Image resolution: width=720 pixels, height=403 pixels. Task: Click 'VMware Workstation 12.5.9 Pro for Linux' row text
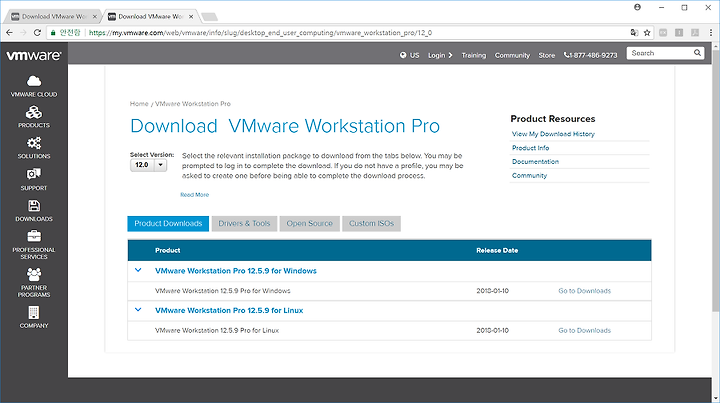click(217, 330)
